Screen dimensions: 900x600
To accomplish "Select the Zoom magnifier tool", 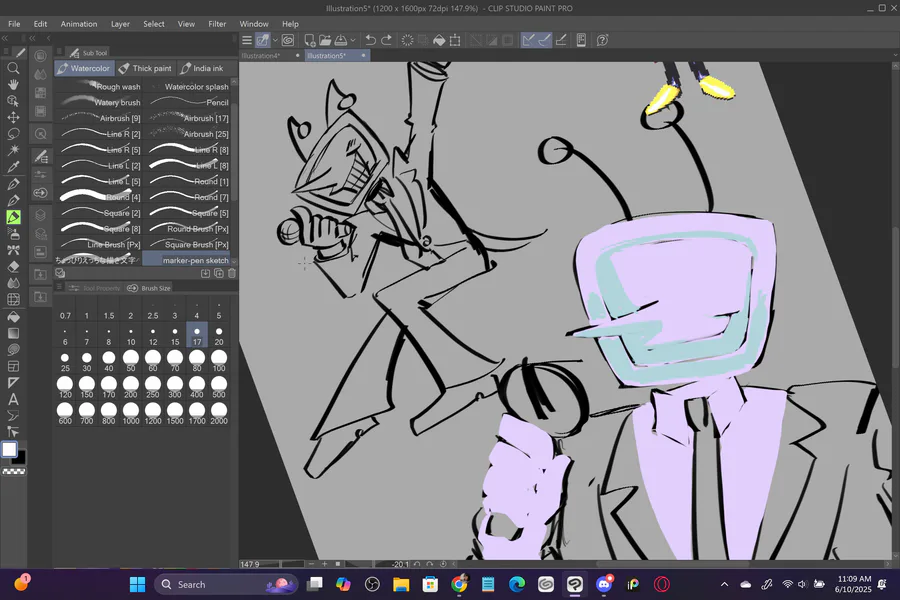I will [13, 68].
